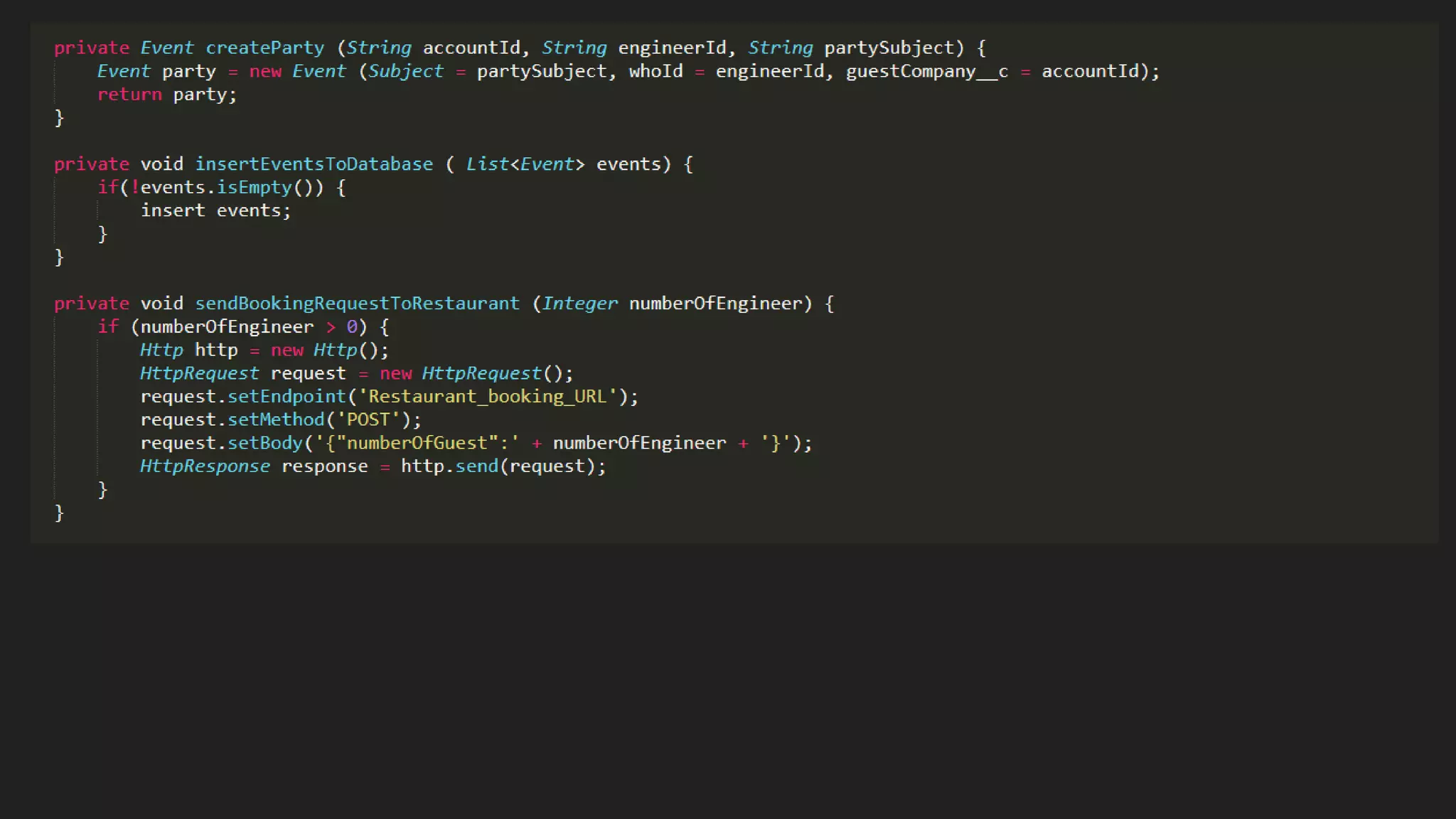The height and width of the screenshot is (819, 1456).
Task: Click the setBody method call
Action: click(x=264, y=443)
